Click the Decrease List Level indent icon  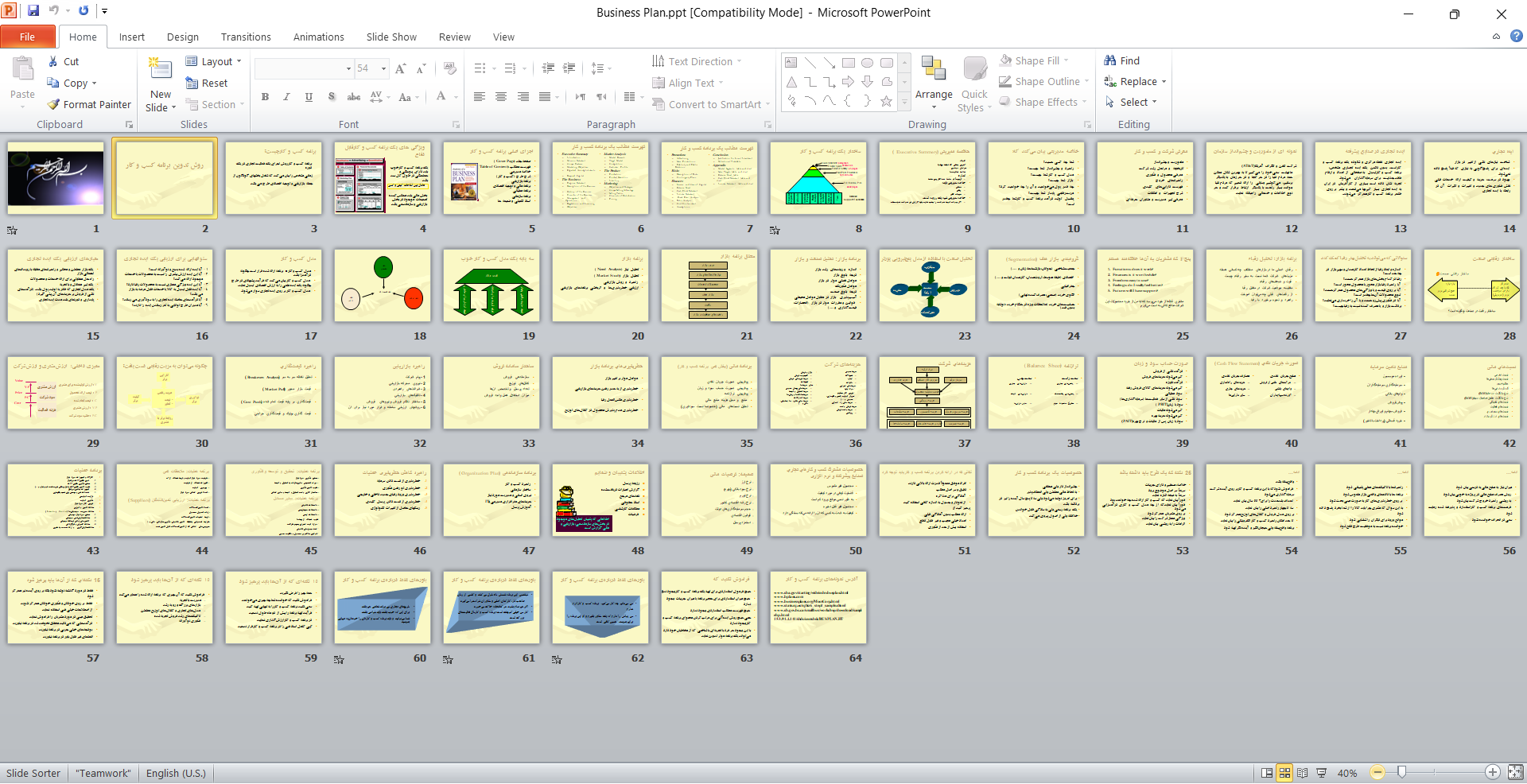pyautogui.click(x=548, y=69)
